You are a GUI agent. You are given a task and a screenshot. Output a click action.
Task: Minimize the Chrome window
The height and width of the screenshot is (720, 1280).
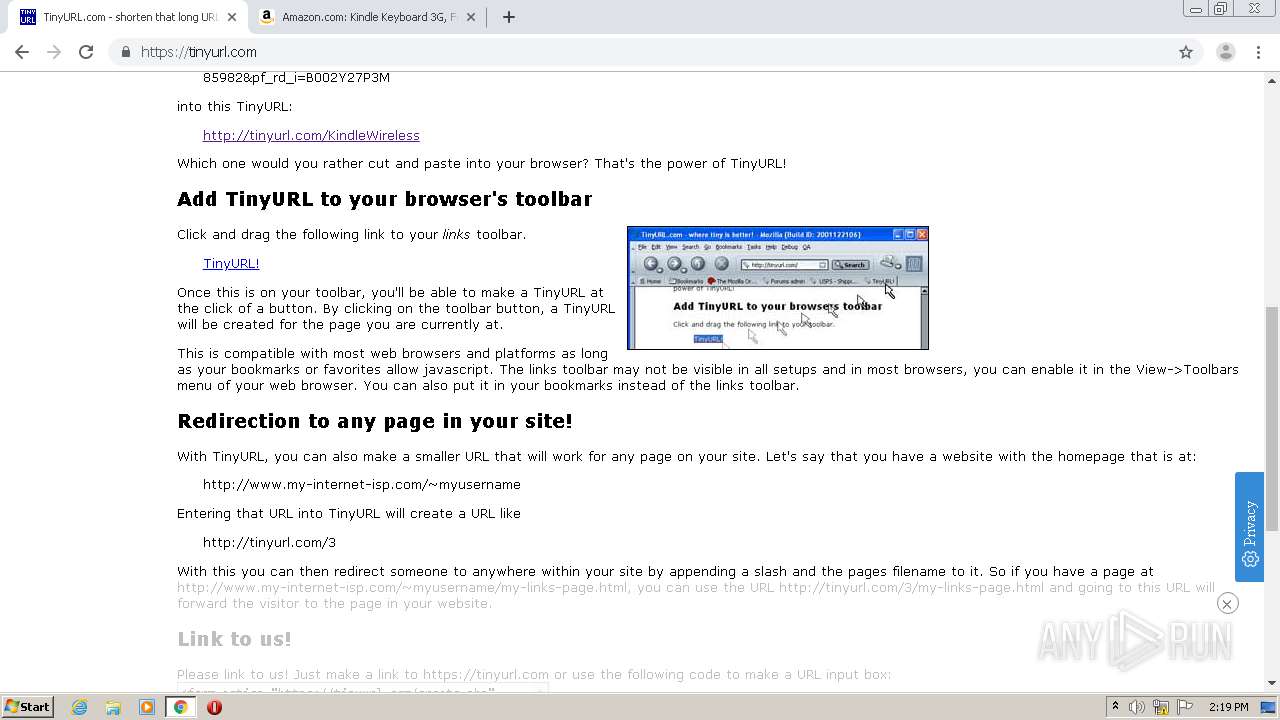[1195, 9]
